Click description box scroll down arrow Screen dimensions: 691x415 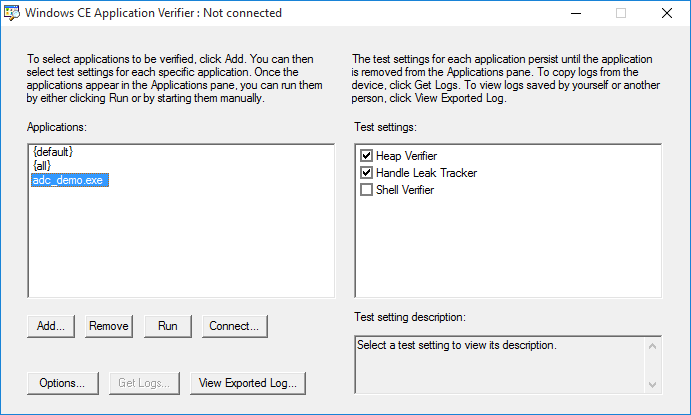[x=653, y=385]
